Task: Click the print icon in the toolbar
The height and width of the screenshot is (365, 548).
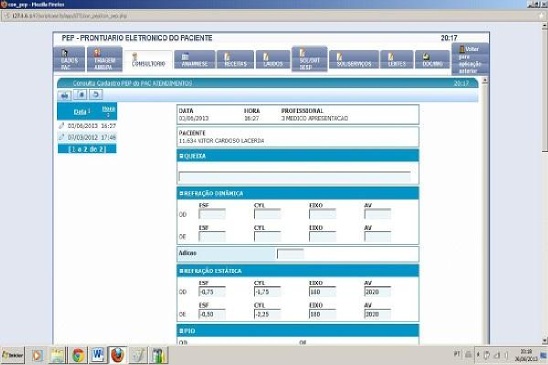Action: [65, 95]
